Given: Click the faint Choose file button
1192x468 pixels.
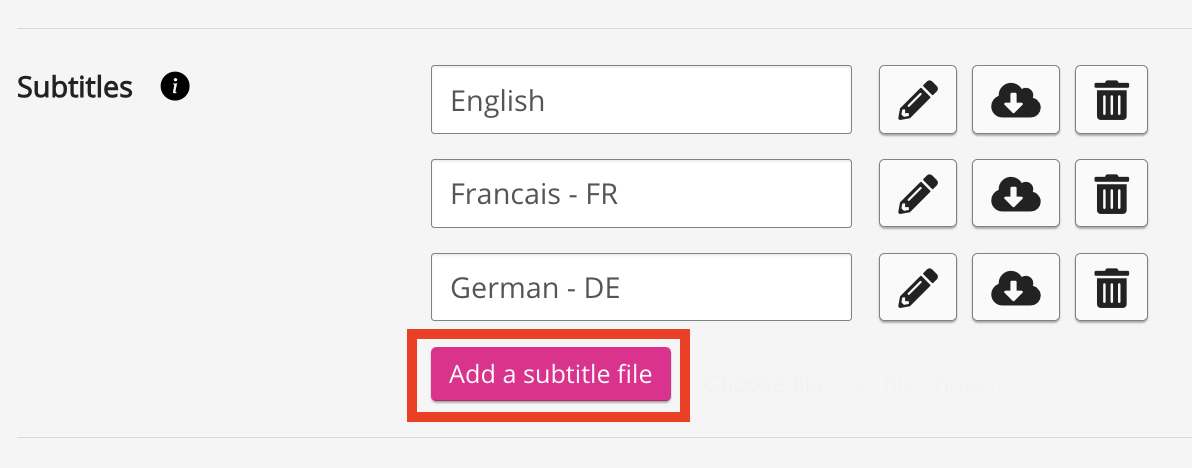Looking at the screenshot, I should [x=765, y=383].
